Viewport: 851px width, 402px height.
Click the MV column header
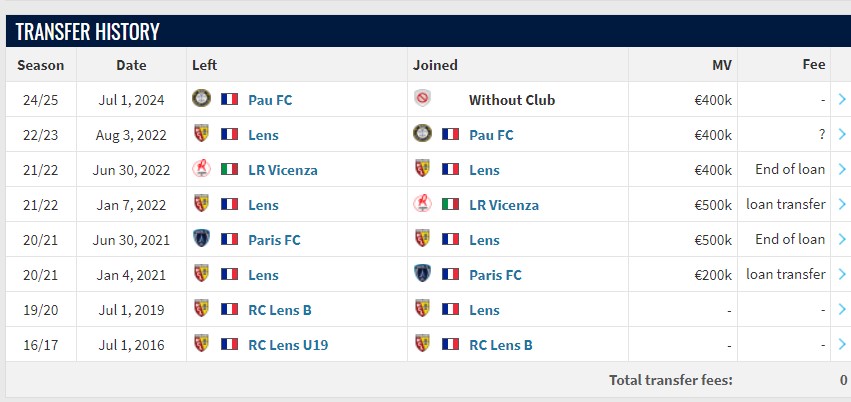pos(721,65)
